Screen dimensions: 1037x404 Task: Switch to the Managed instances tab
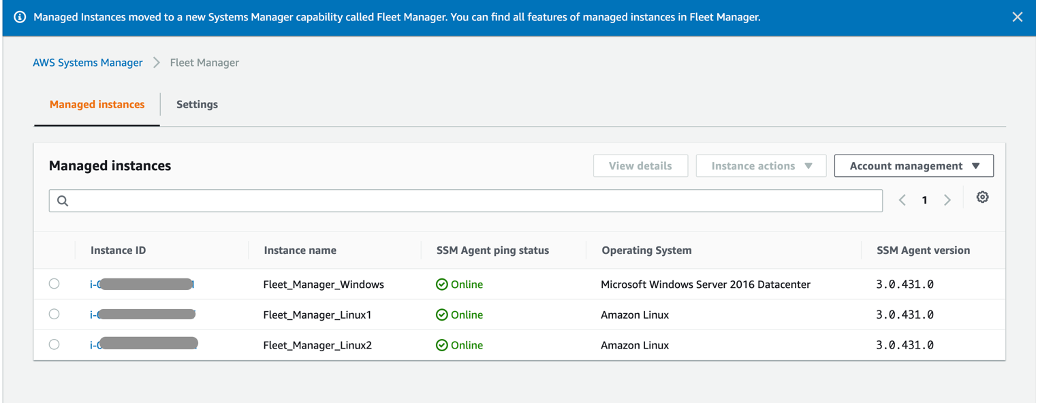(97, 104)
